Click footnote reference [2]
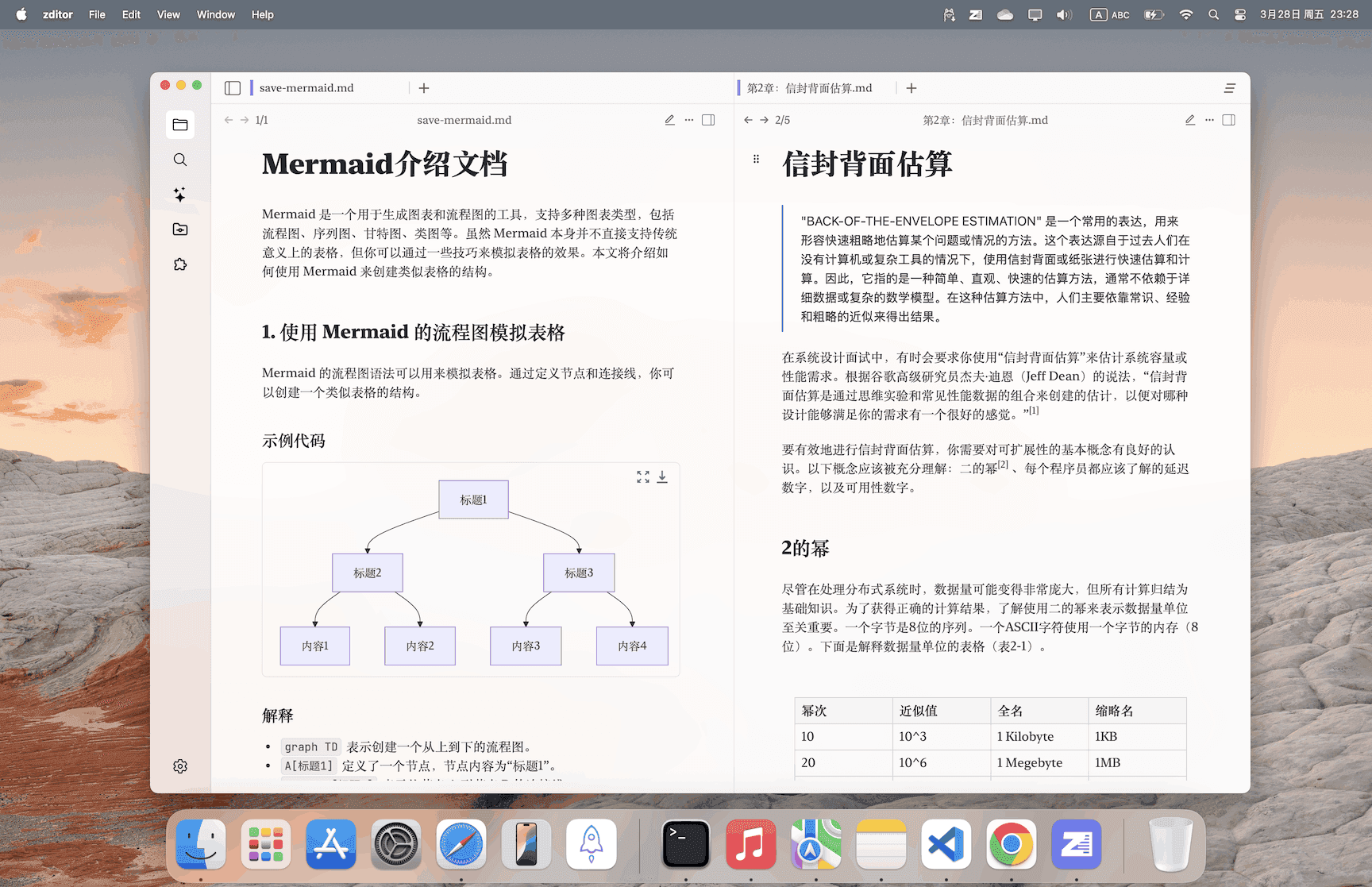The image size is (1372, 887). [1003, 465]
